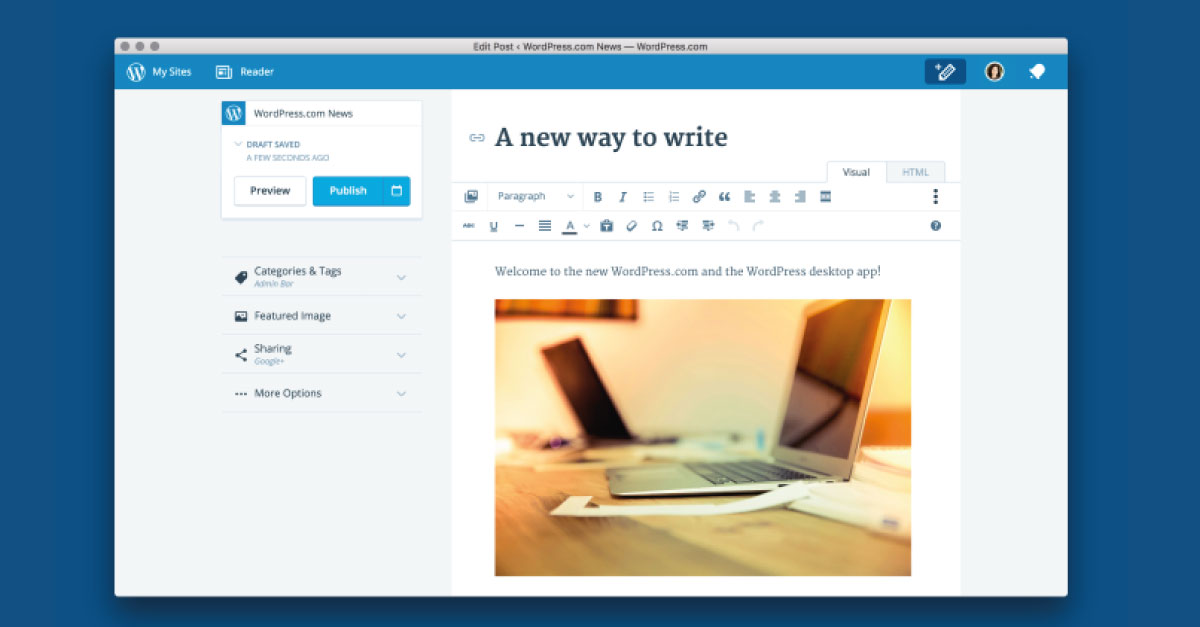Insert a bulleted list
This screenshot has height=627, width=1200.
click(x=648, y=197)
